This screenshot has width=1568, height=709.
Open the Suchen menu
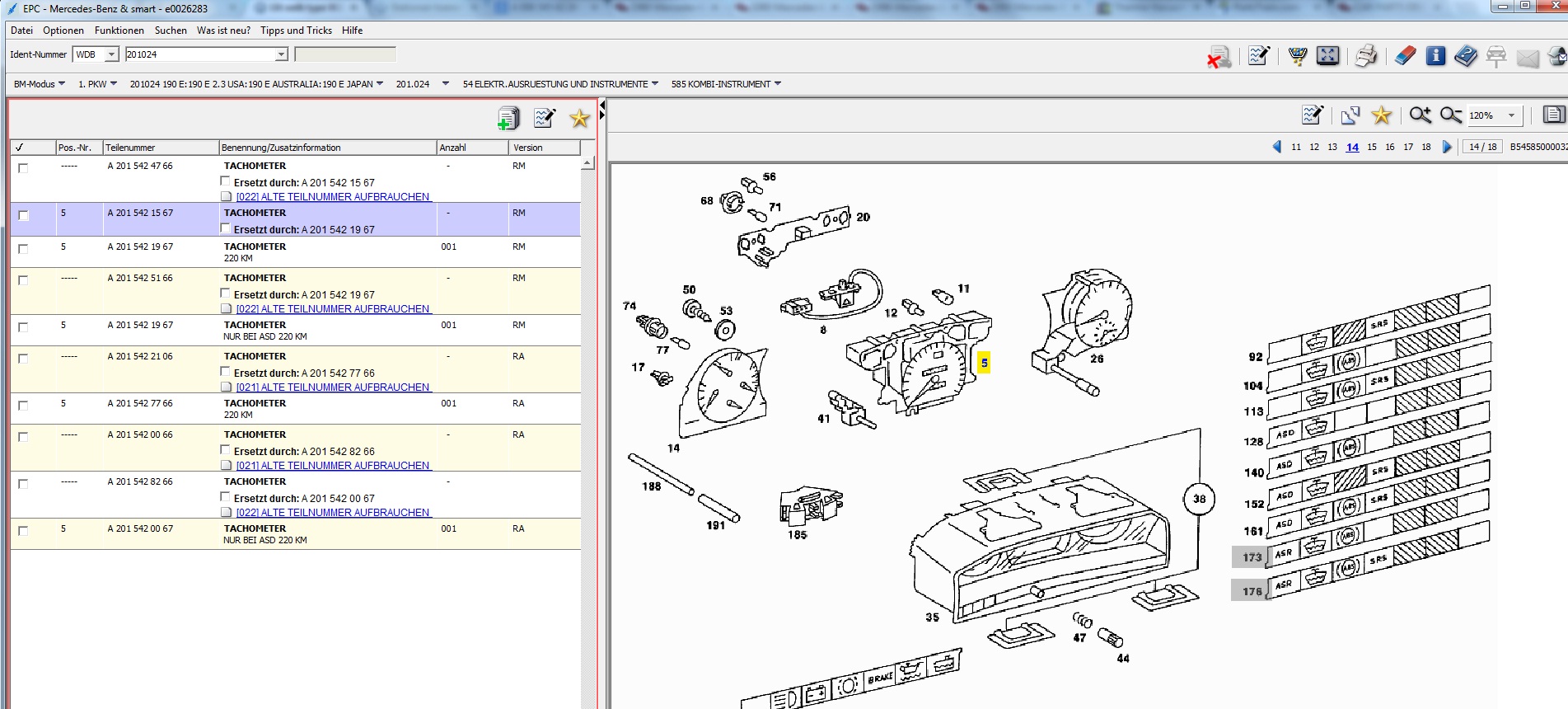coord(171,31)
